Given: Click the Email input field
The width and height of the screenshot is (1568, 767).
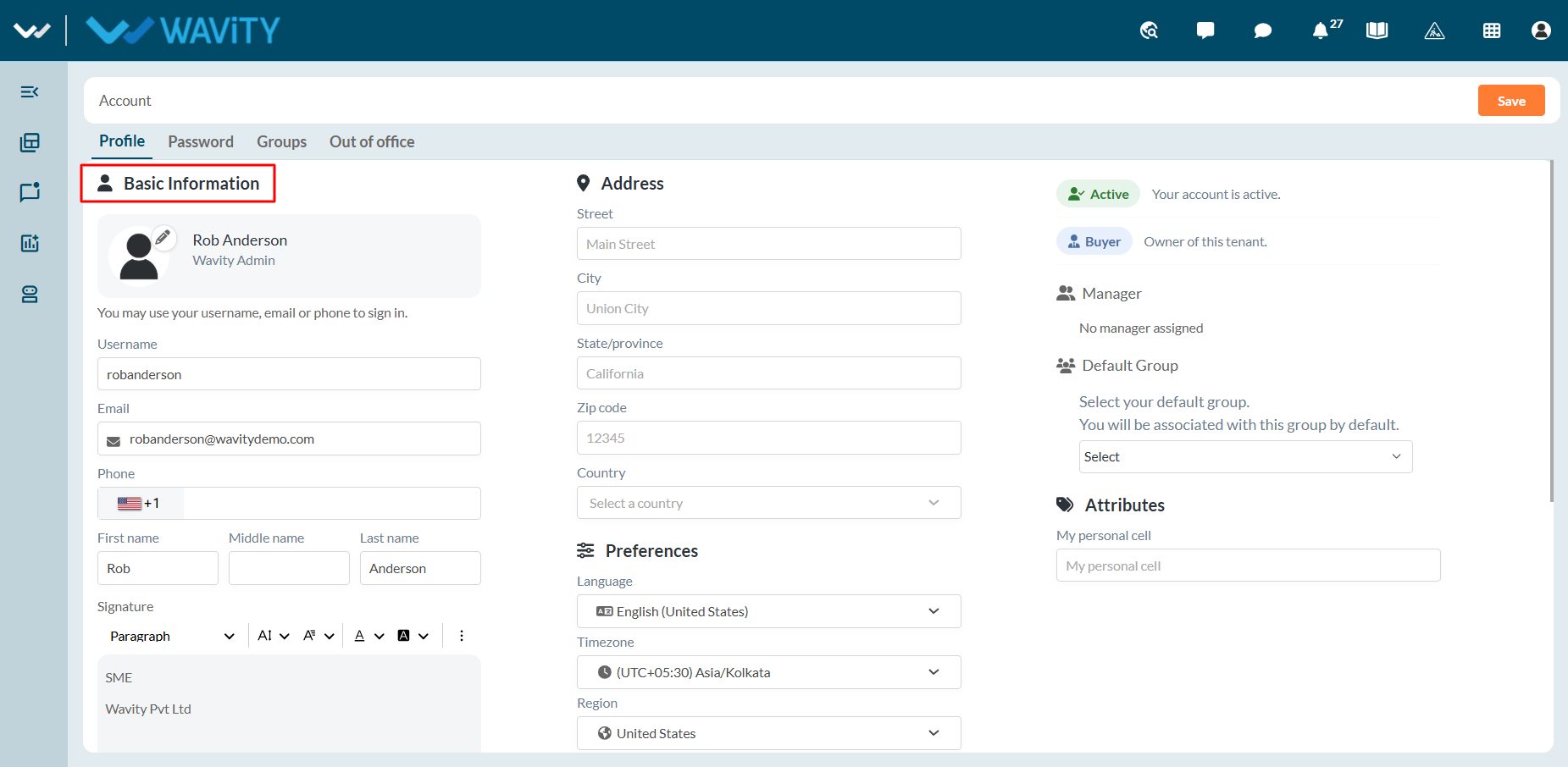Looking at the screenshot, I should pos(289,439).
